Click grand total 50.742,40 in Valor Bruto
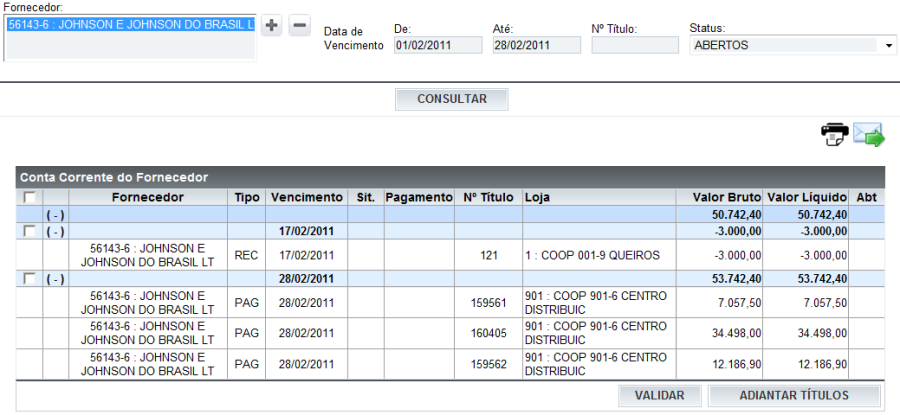This screenshot has height=415, width=900. 719,215
